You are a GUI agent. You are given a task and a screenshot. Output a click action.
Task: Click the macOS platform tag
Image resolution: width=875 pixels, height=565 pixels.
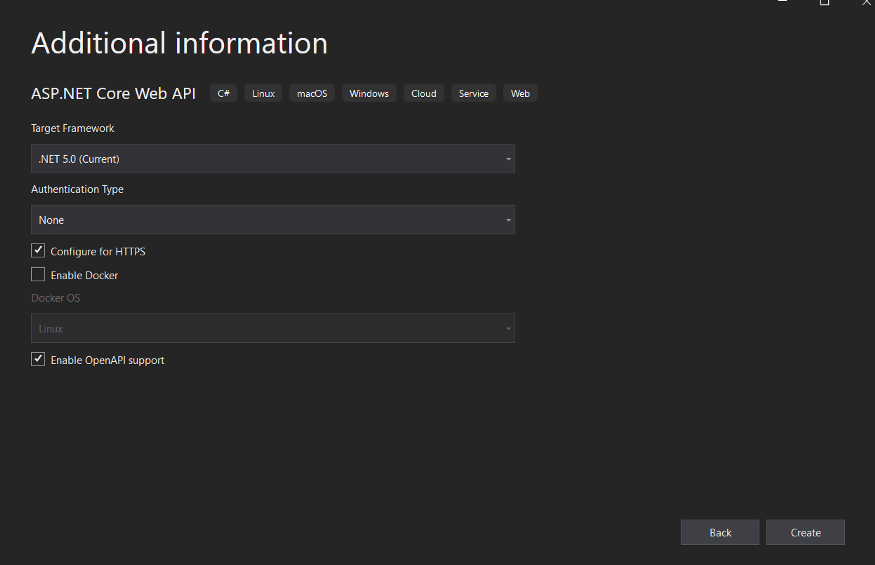pyautogui.click(x=312, y=93)
